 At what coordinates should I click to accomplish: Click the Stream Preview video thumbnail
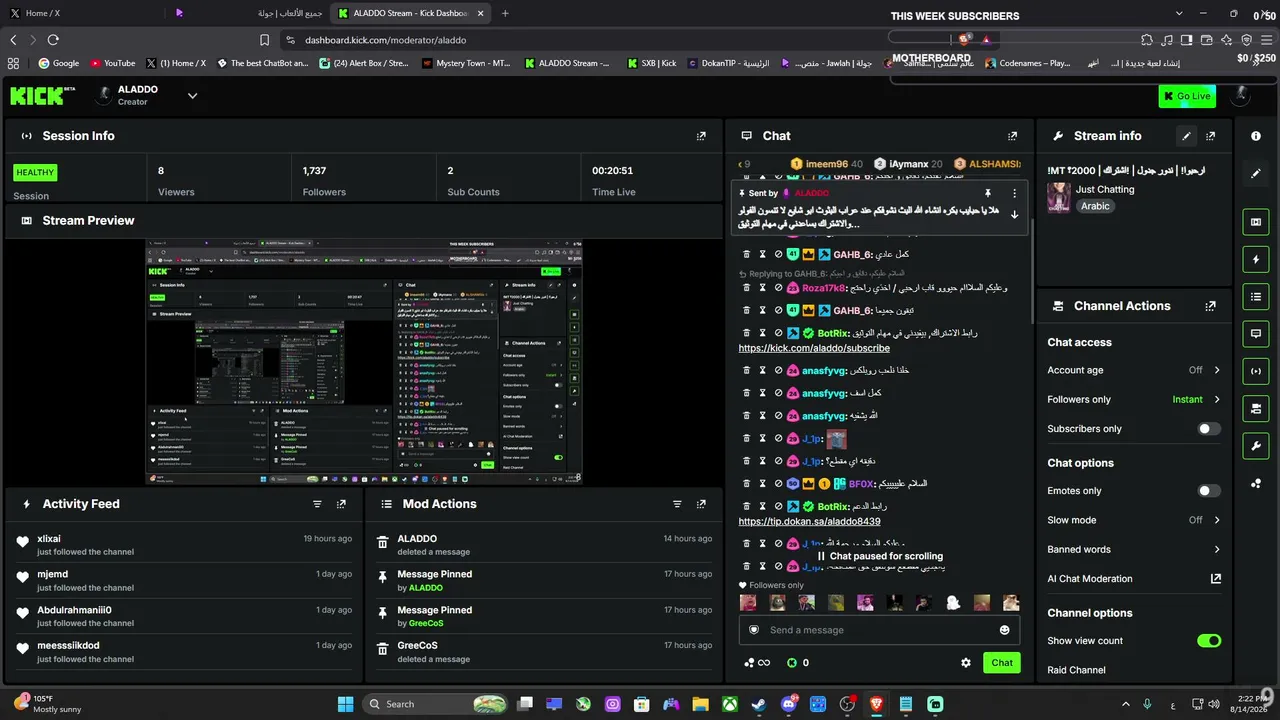364,361
